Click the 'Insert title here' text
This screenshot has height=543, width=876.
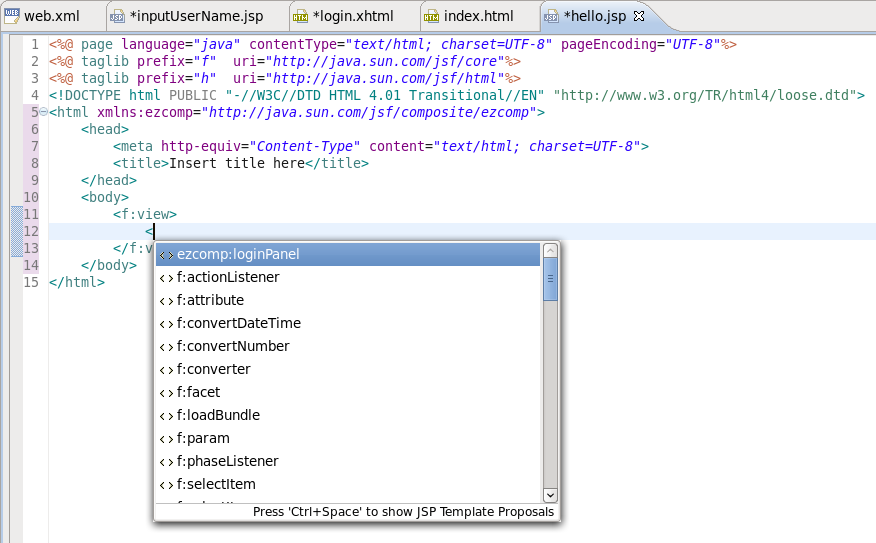click(237, 163)
